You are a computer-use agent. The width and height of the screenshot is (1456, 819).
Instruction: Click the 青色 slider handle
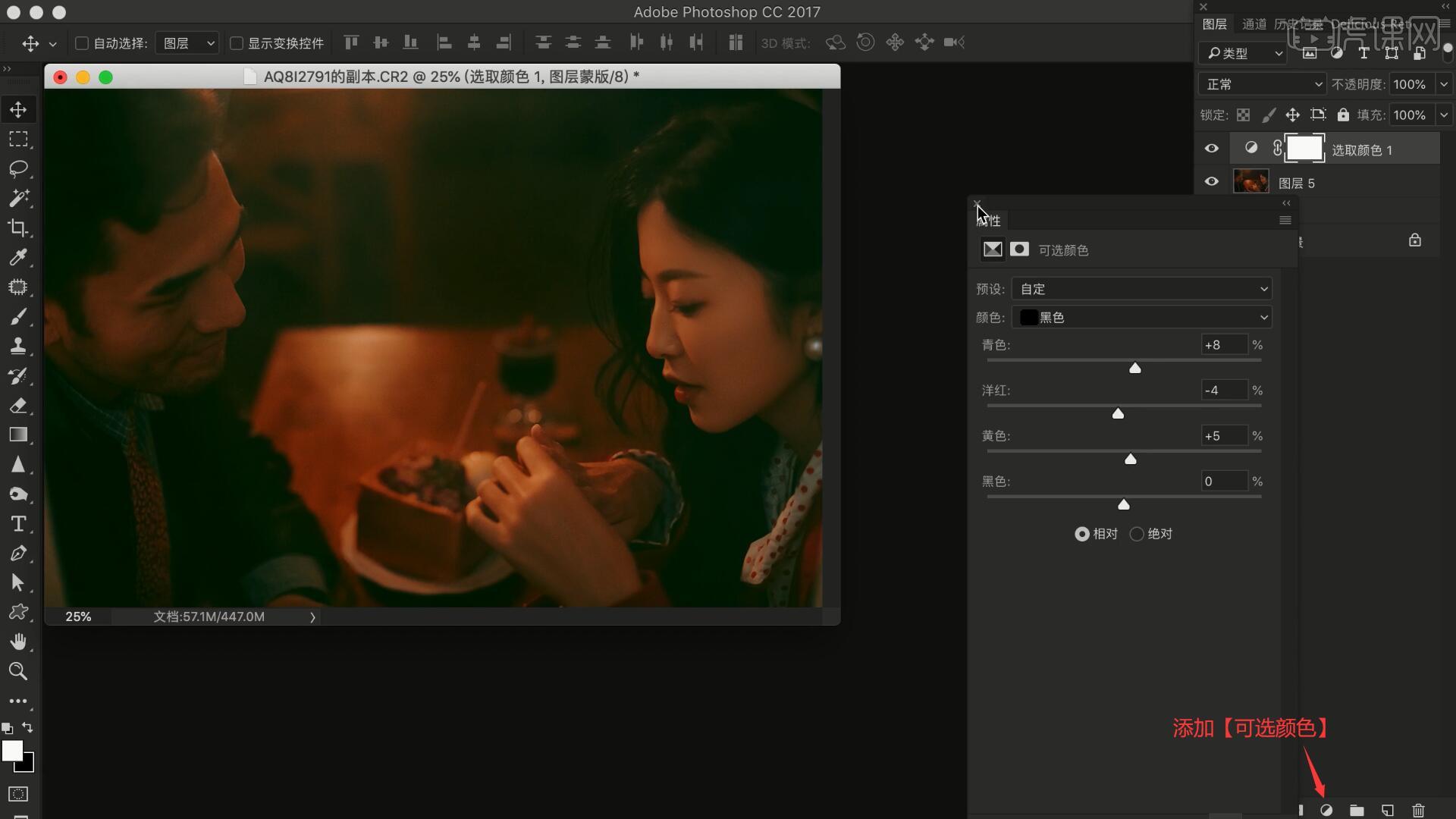(x=1134, y=369)
